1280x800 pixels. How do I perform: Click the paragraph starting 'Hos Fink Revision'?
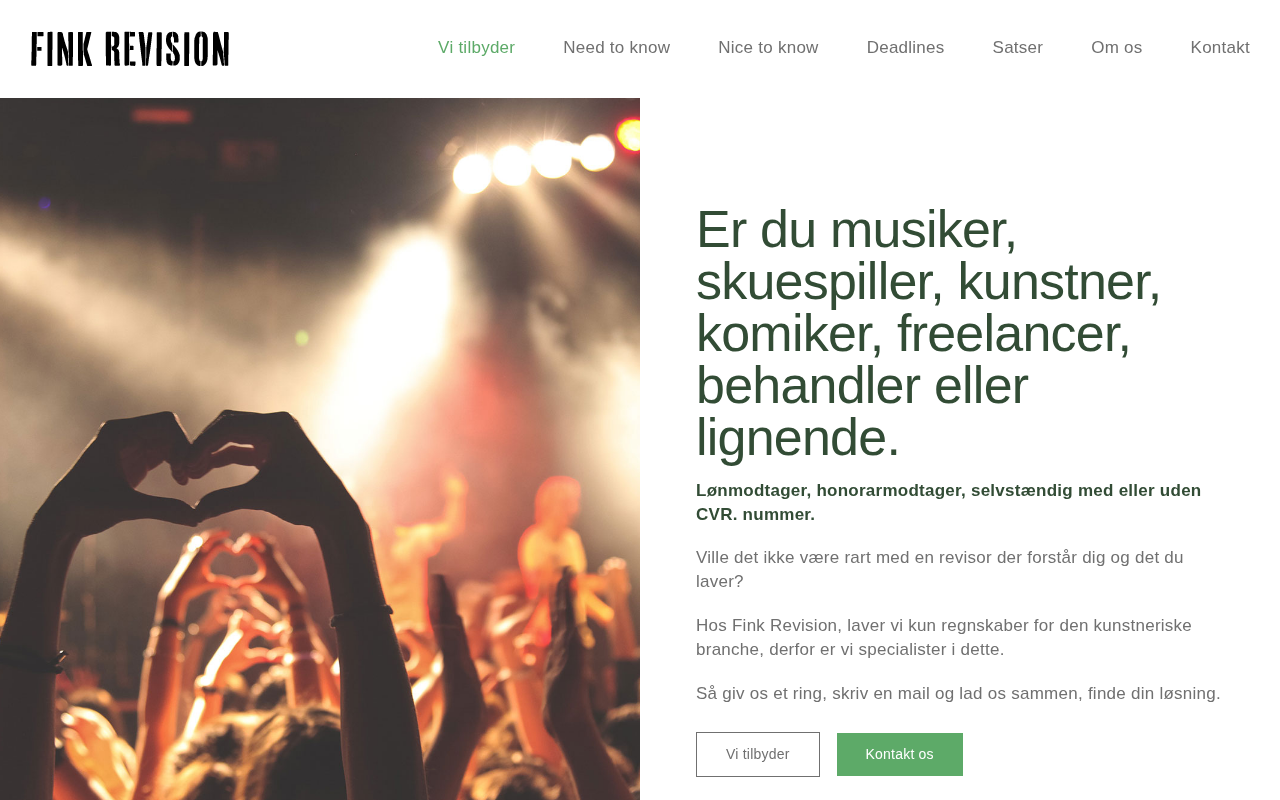coord(944,637)
